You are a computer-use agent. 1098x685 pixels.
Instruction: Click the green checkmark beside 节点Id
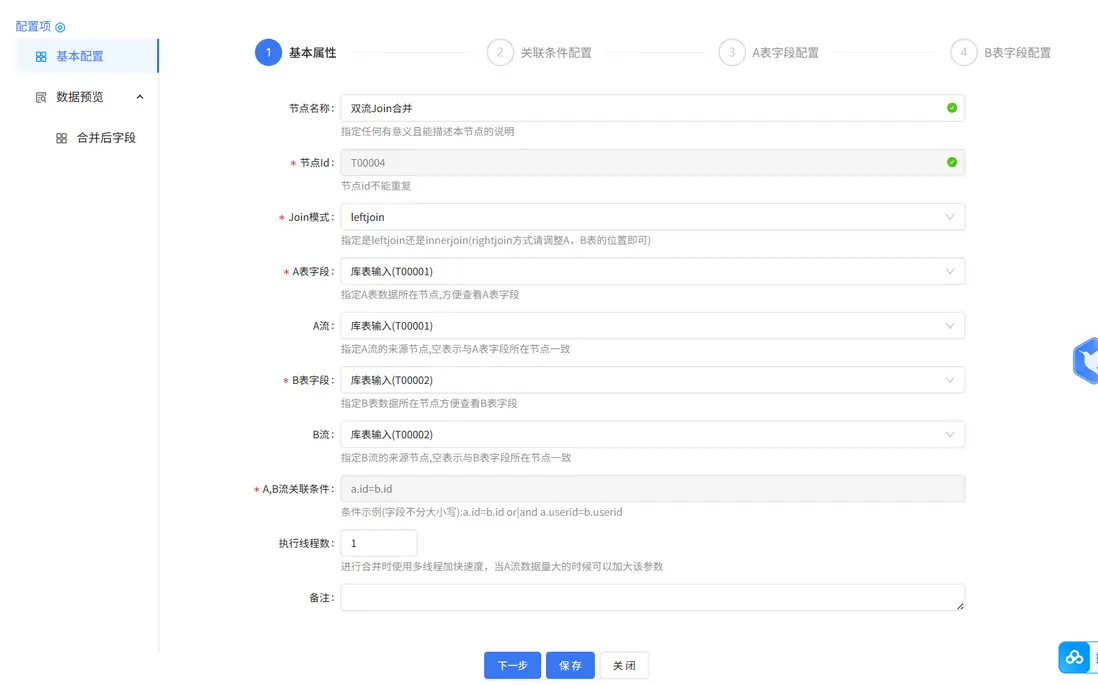[x=949, y=162]
